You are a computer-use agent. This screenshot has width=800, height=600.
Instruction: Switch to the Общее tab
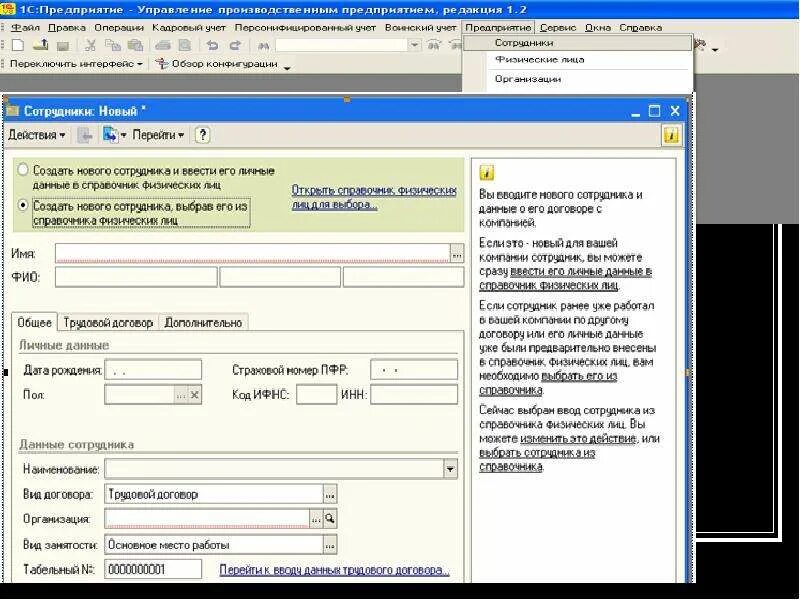click(34, 323)
